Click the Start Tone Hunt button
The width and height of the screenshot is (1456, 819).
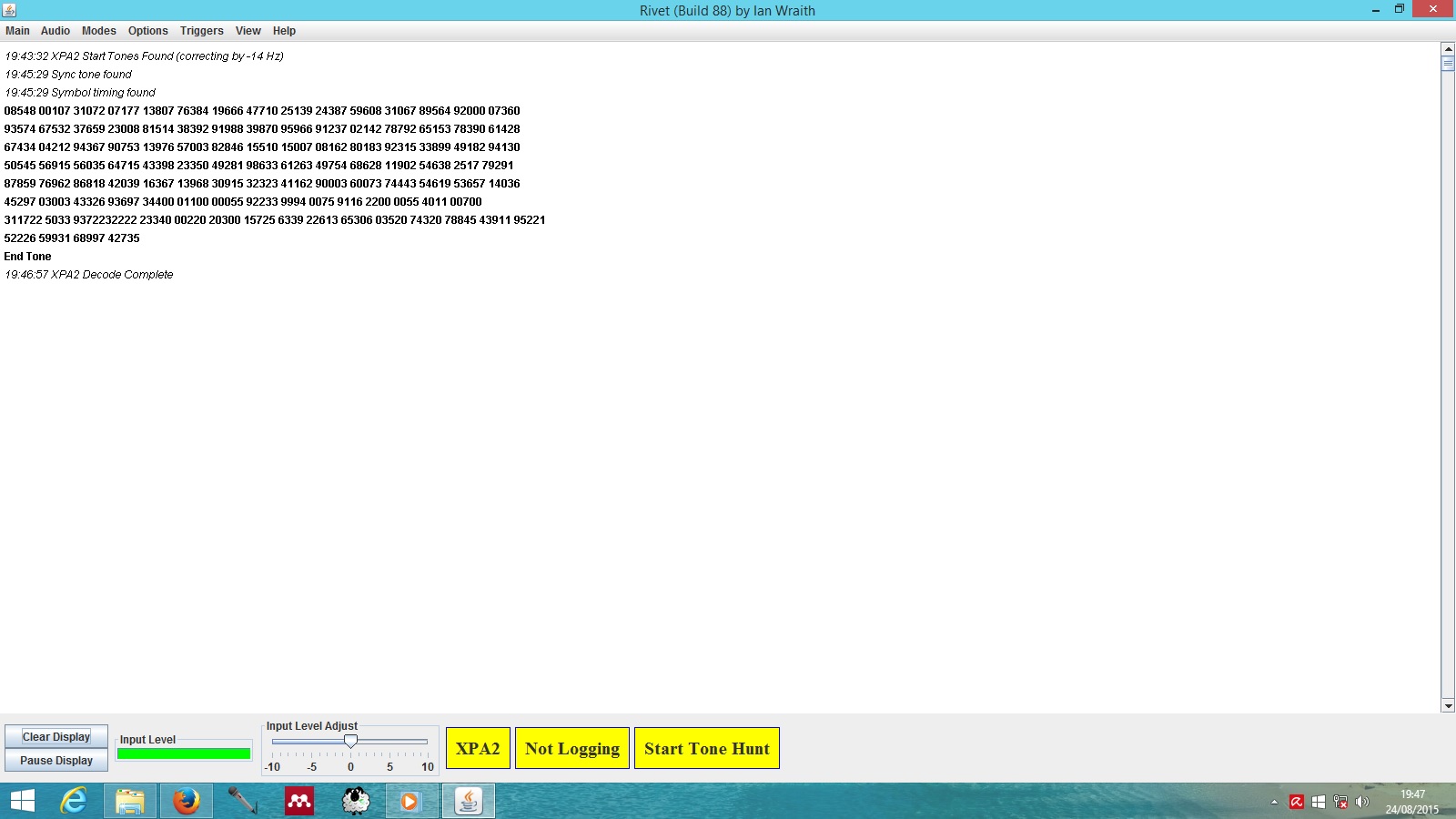(706, 748)
